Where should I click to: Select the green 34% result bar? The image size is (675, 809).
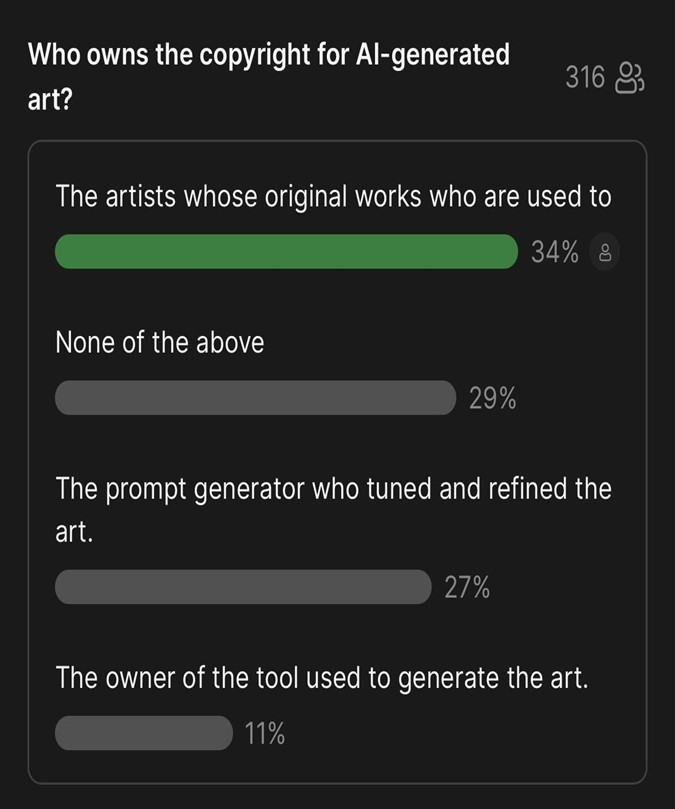coord(286,251)
